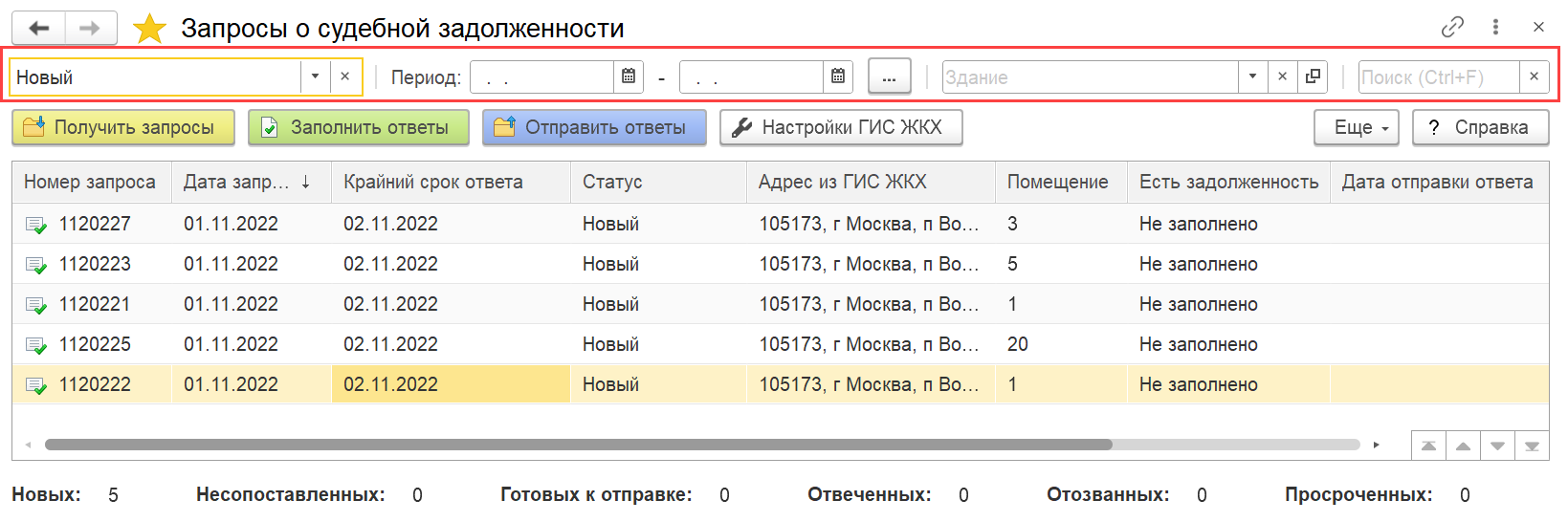
Task: Select request number 1120221
Action: [95, 304]
